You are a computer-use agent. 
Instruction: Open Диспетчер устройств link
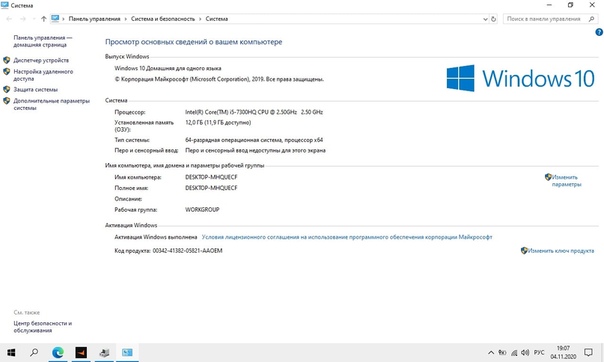41,60
